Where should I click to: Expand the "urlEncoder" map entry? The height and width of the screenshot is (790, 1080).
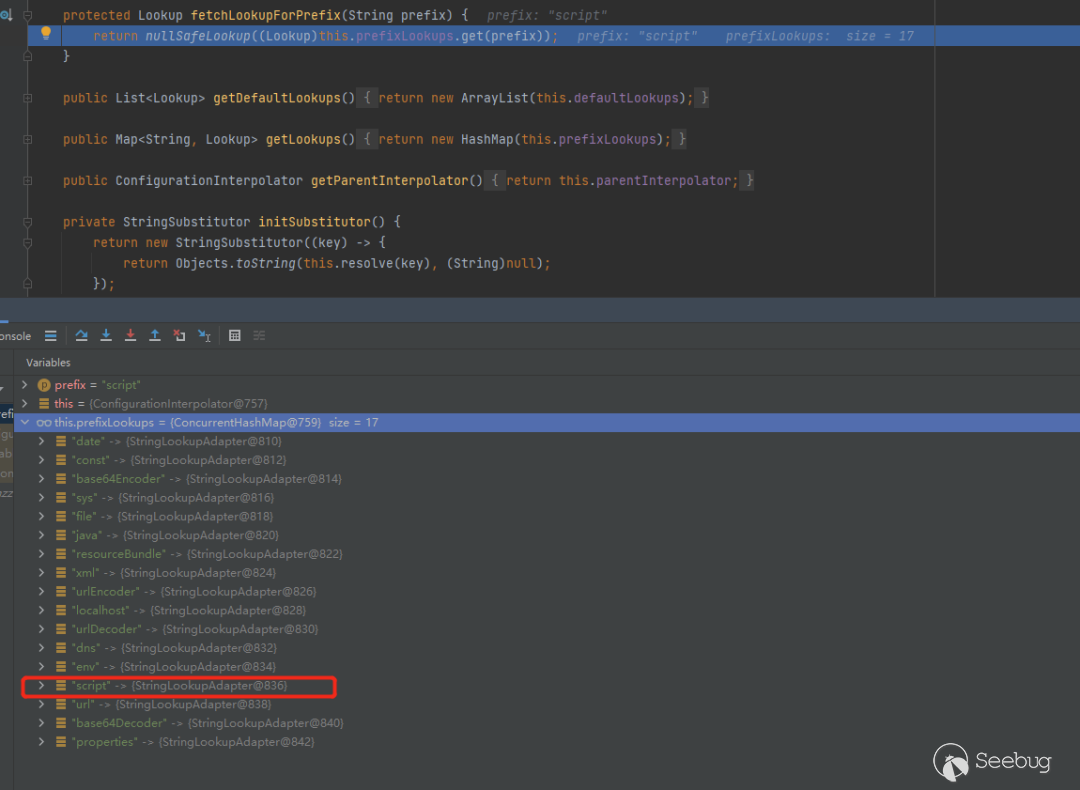pyautogui.click(x=41, y=592)
